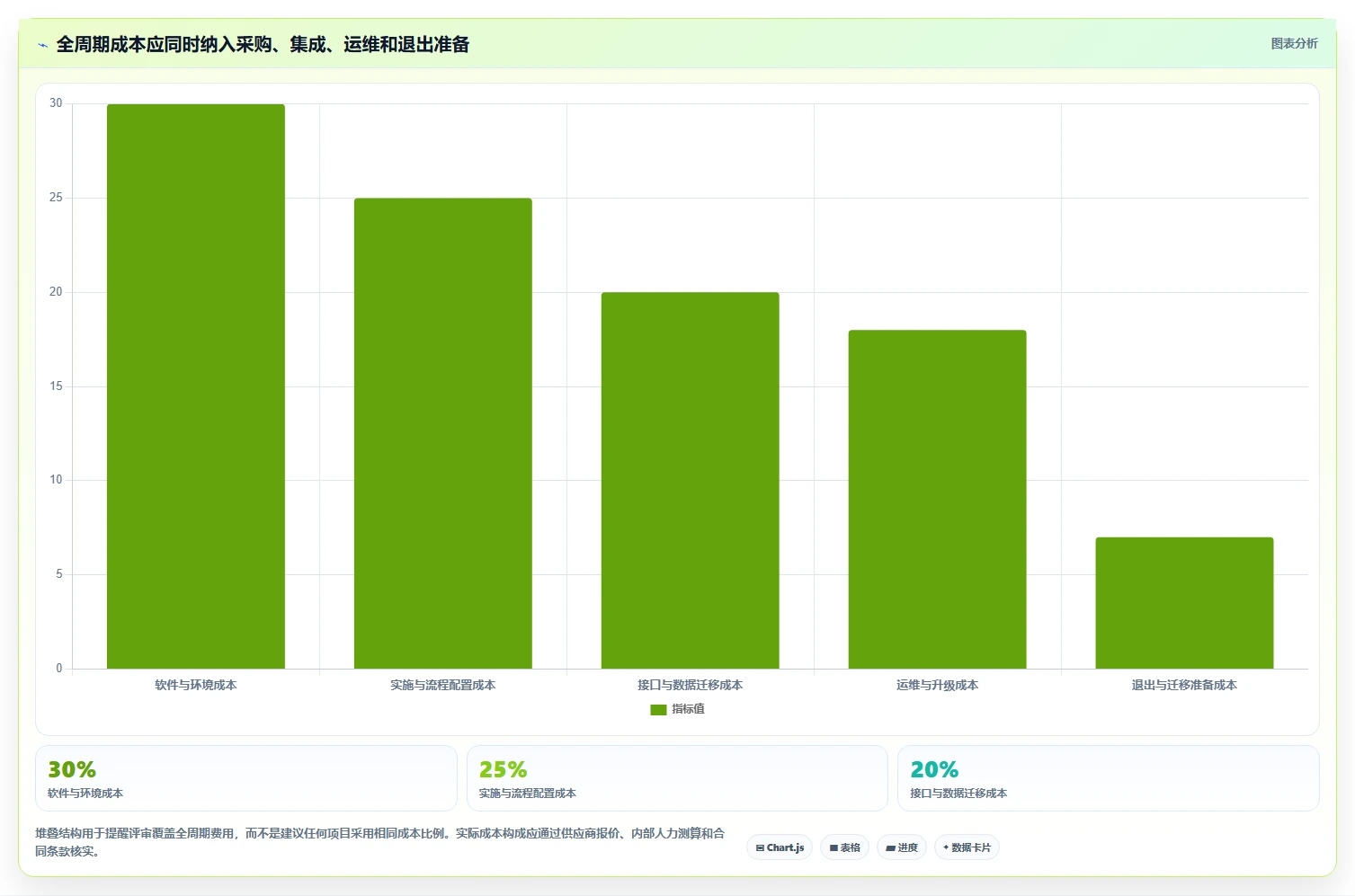This screenshot has width=1355, height=896.
Task: Click the footnote text starting 堆叠结构用于提醒评审
Action: tap(380, 842)
